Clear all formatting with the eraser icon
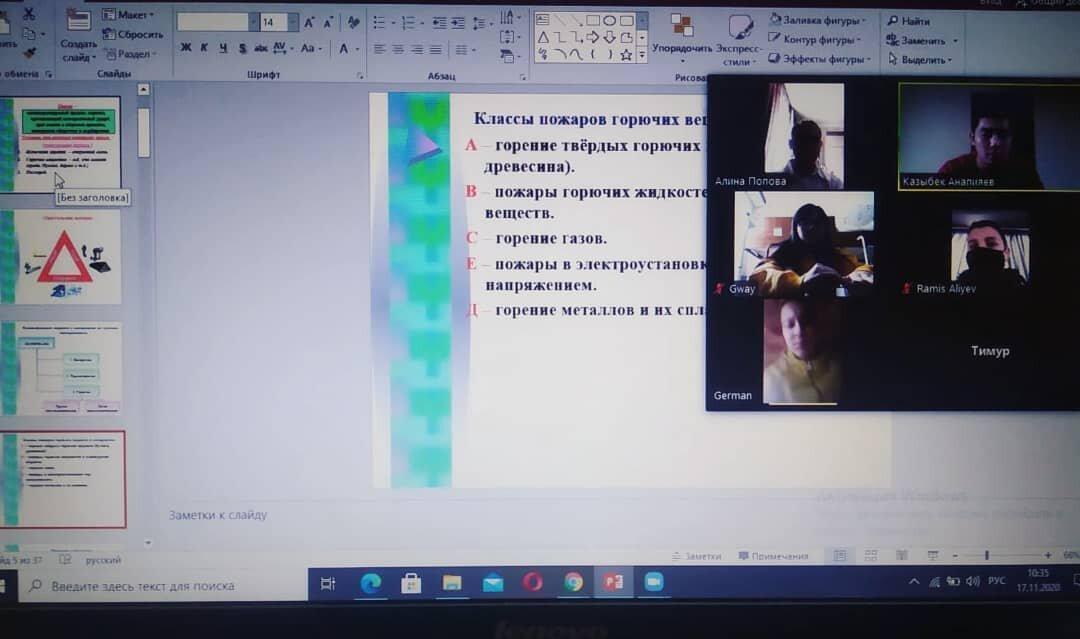The width and height of the screenshot is (1080, 639). coord(353,22)
